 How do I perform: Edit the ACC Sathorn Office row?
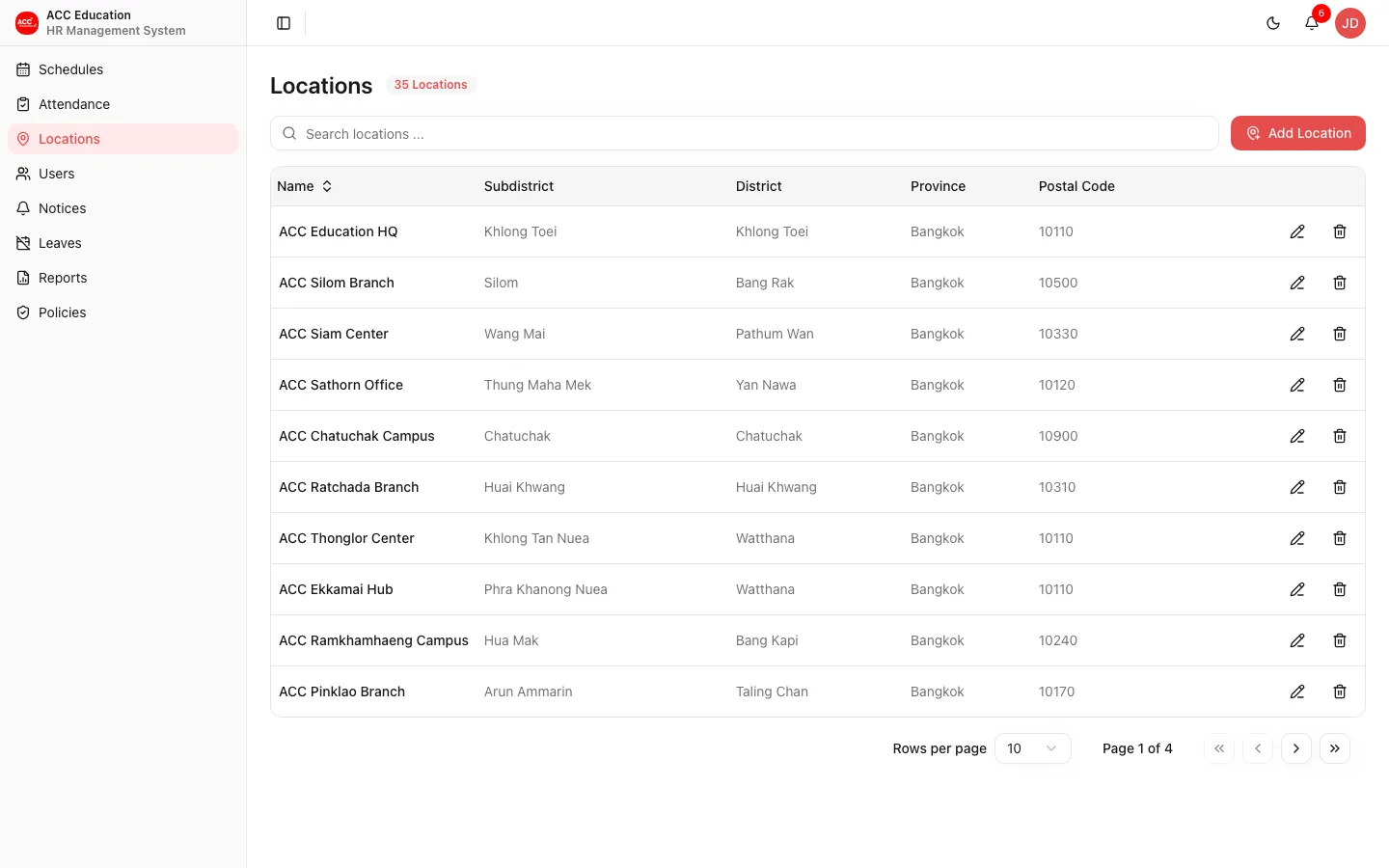(x=1297, y=385)
